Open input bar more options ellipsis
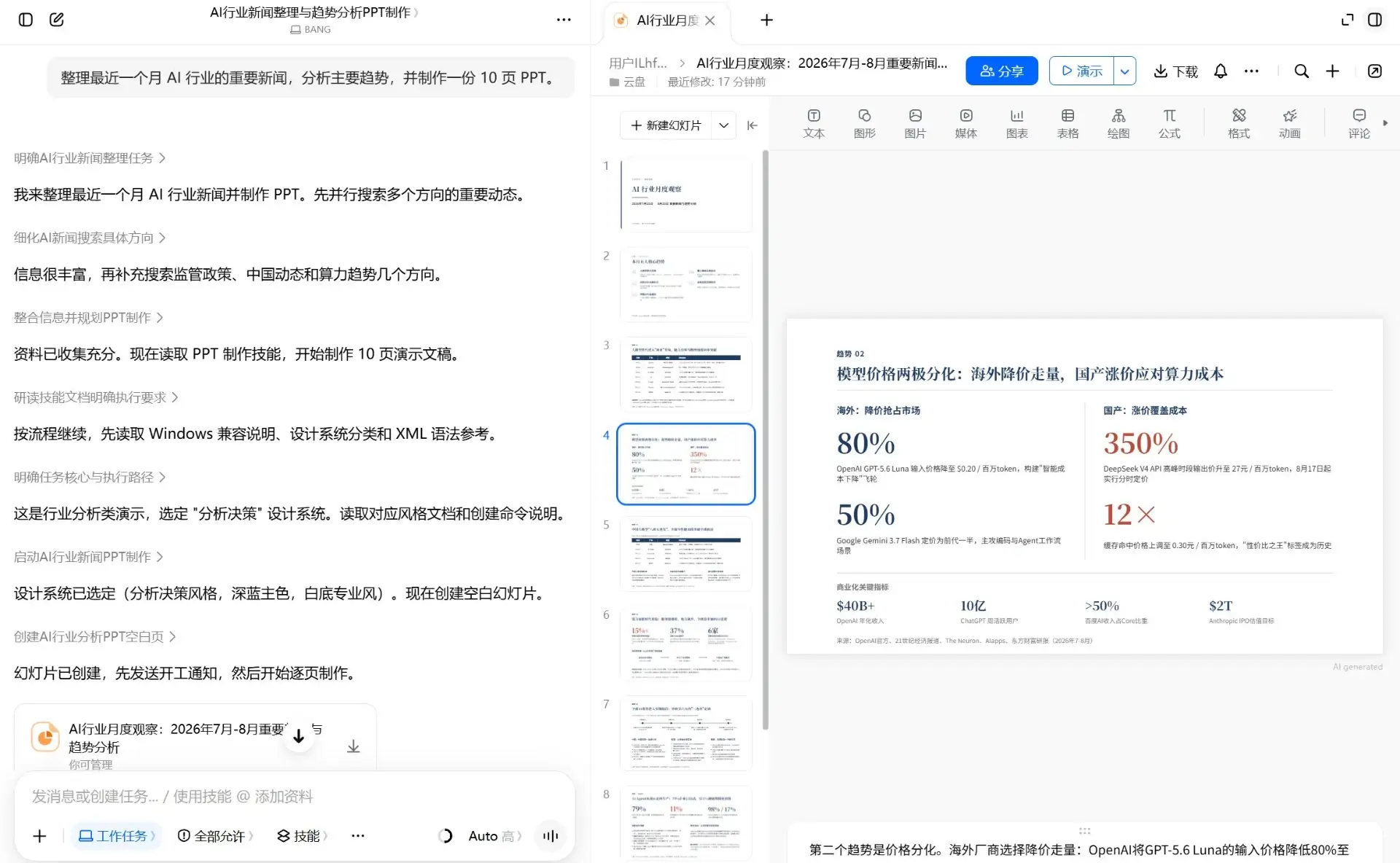This screenshot has height=863, width=1400. (x=357, y=836)
